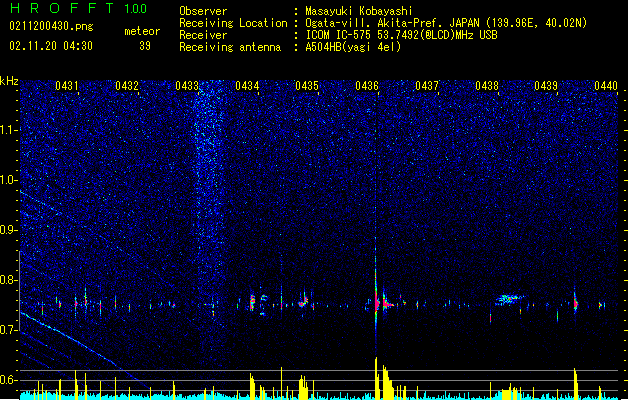Select the Ogata-vill. Akita-Pref. JAPAN location text
Image resolution: width=629 pixels, height=400 pixels.
(392, 23)
